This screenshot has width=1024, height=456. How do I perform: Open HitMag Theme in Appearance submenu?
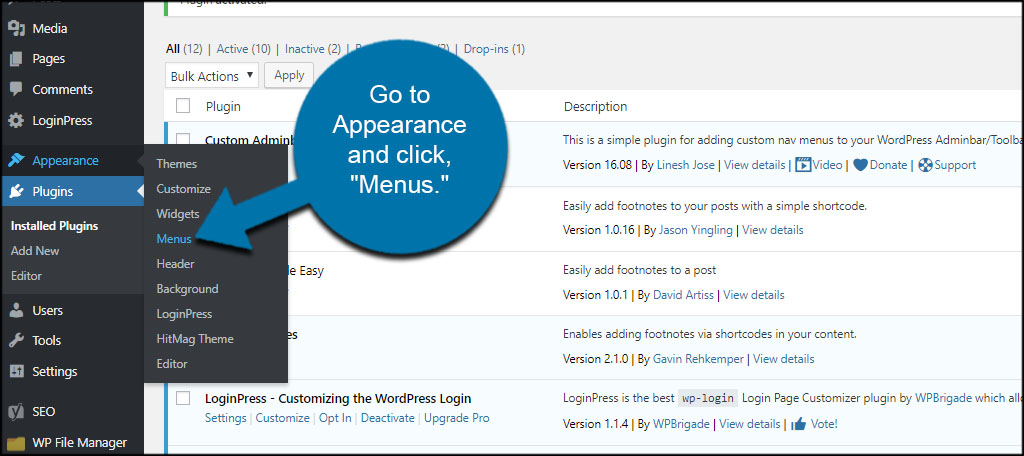[x=195, y=339]
